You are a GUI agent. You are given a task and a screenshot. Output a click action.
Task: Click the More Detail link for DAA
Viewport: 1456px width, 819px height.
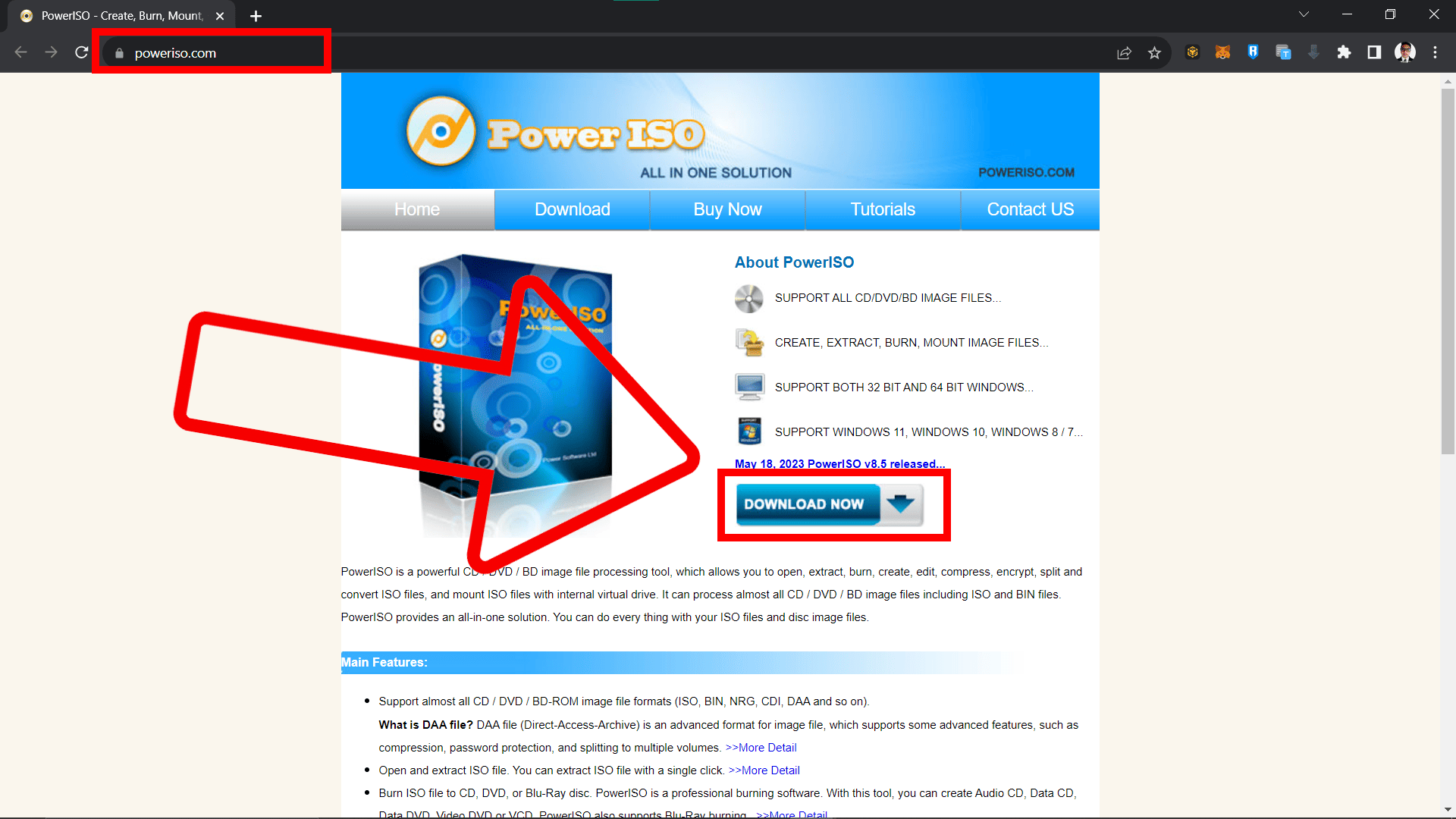click(763, 747)
